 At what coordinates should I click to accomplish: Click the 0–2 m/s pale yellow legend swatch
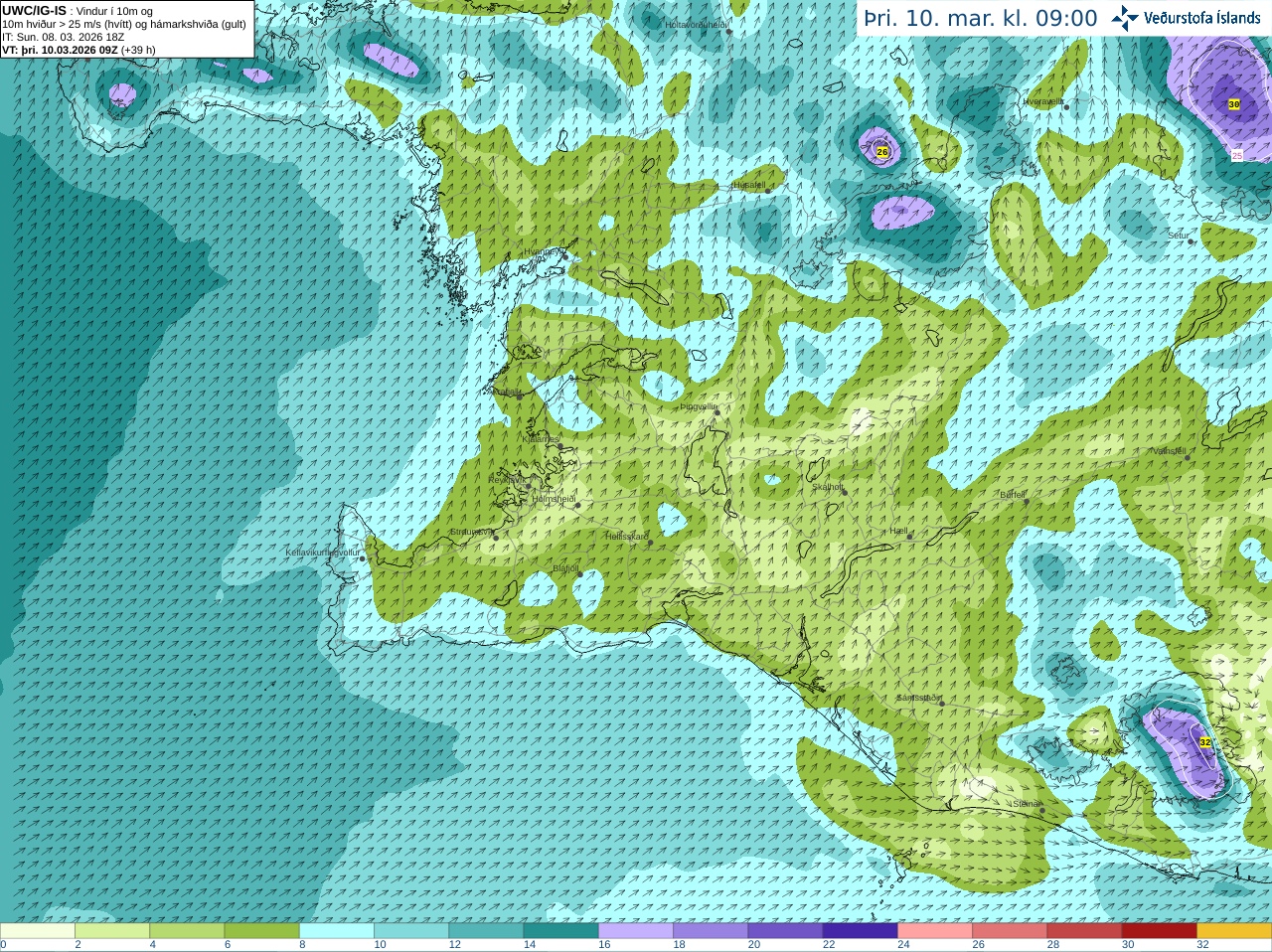(37, 931)
